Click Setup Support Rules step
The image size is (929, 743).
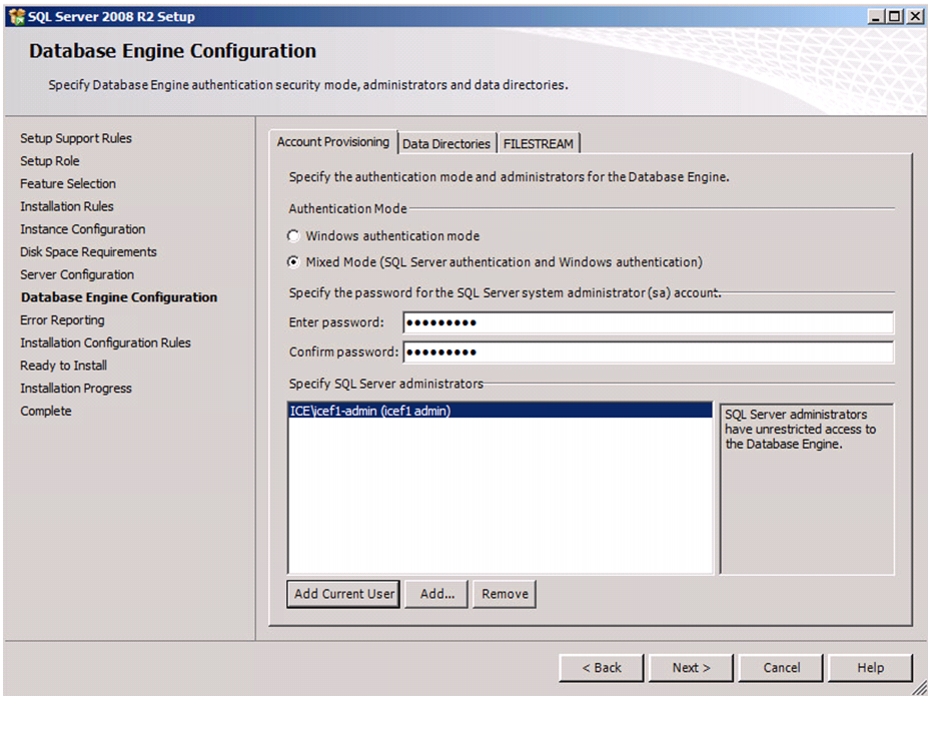[76, 138]
